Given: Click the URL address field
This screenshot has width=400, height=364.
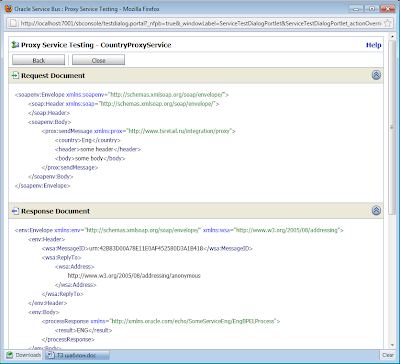Looking at the screenshot, I should 200,23.
